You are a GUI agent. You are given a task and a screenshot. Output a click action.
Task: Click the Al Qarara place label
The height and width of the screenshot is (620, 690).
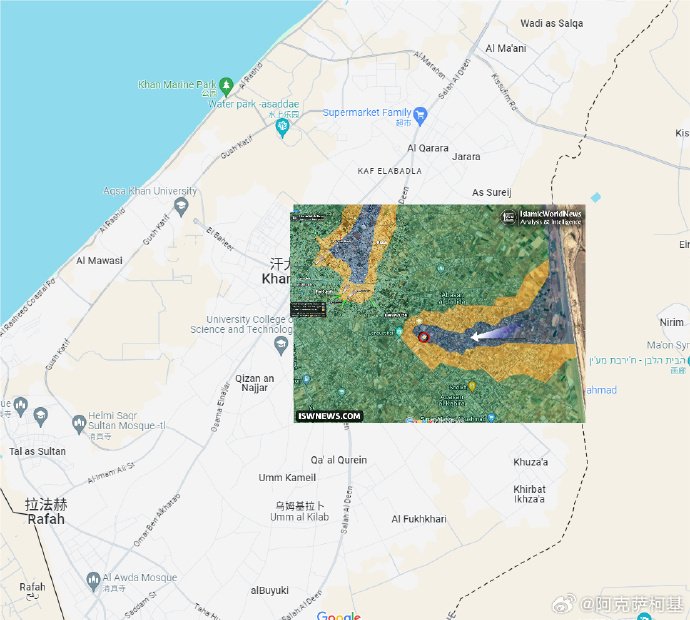(428, 148)
